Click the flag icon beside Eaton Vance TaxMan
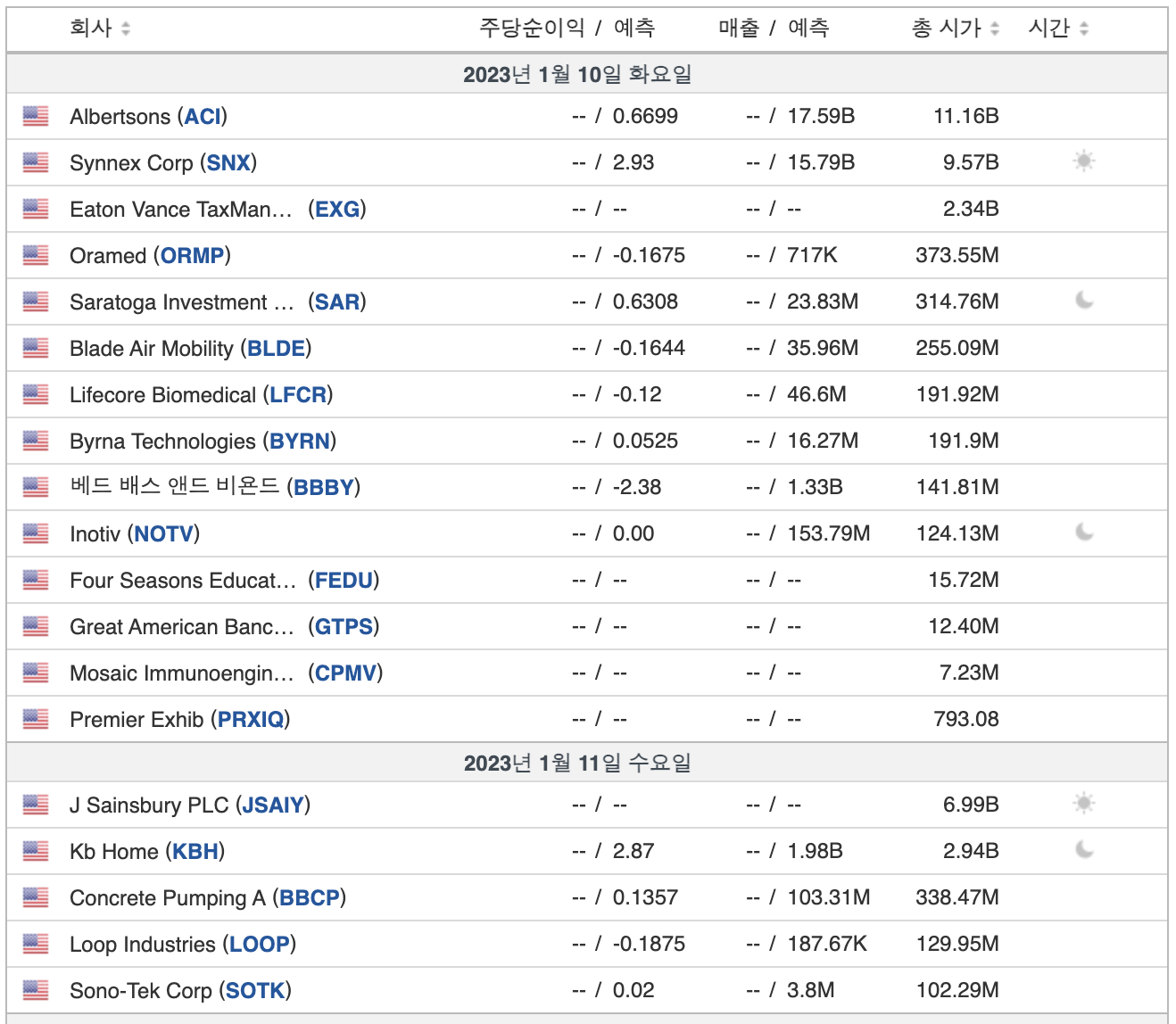The height and width of the screenshot is (1024, 1176). coord(36,209)
